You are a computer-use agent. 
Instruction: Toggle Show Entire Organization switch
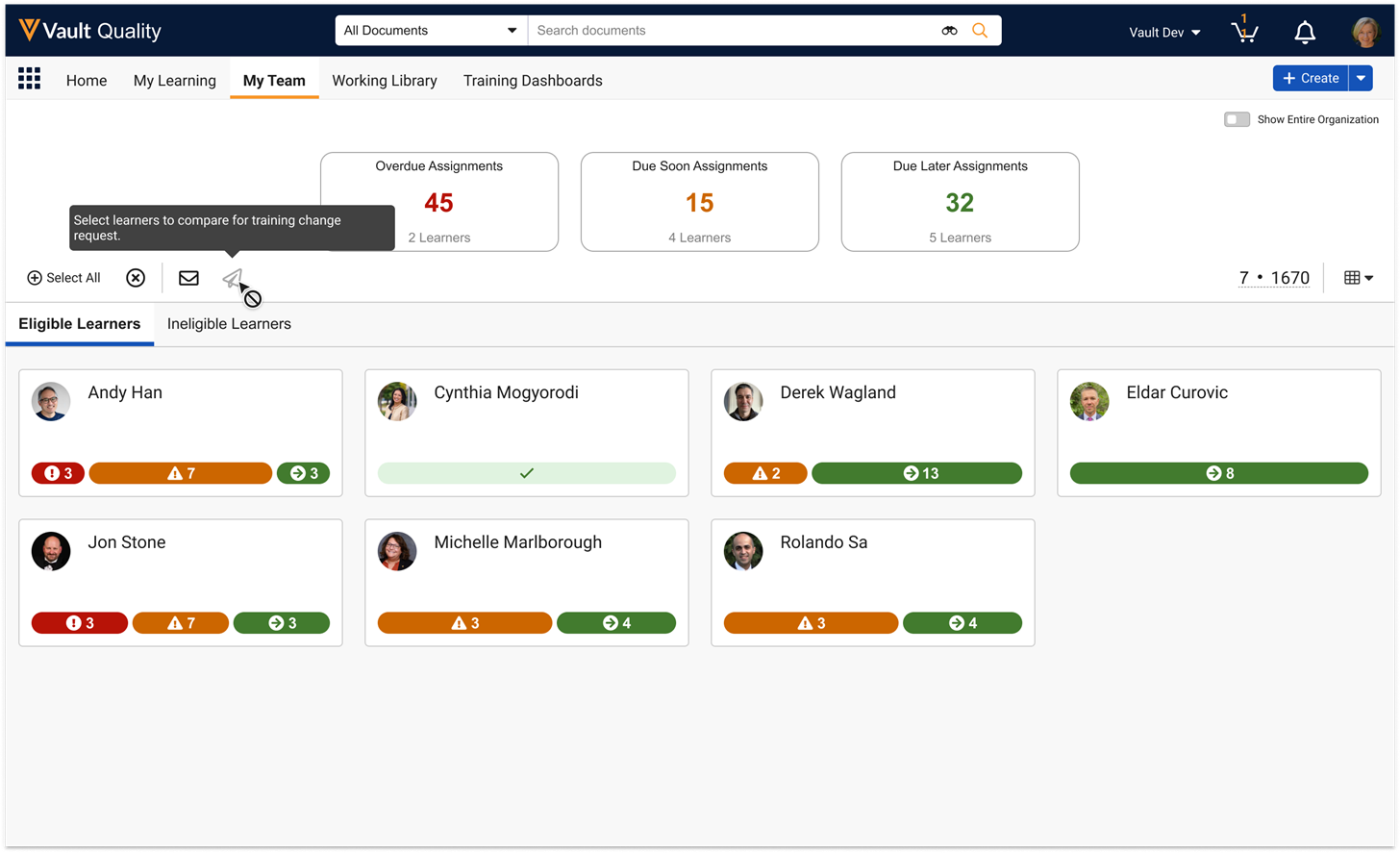click(1237, 119)
